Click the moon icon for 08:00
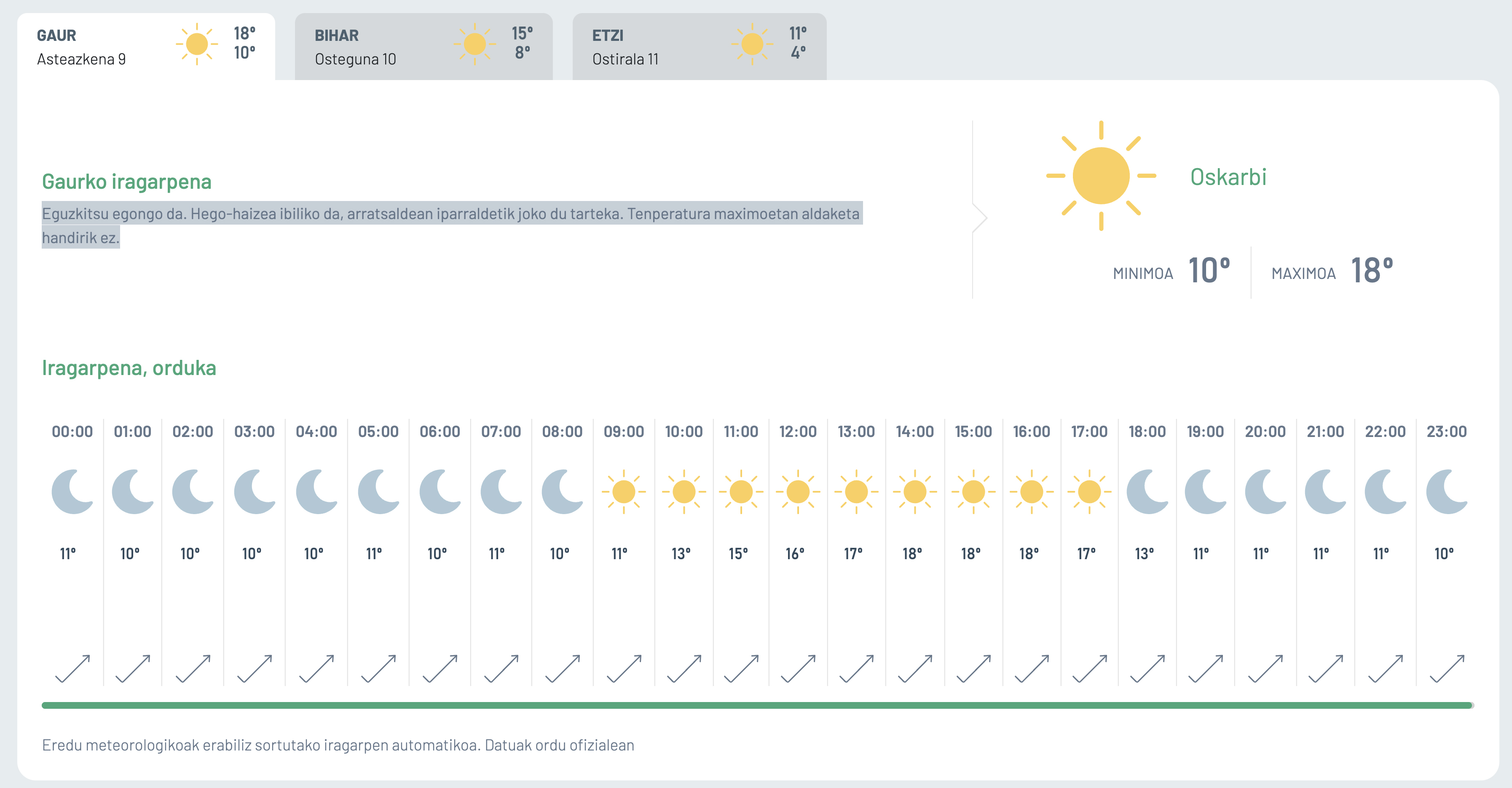This screenshot has width=1512, height=788. coord(562,492)
